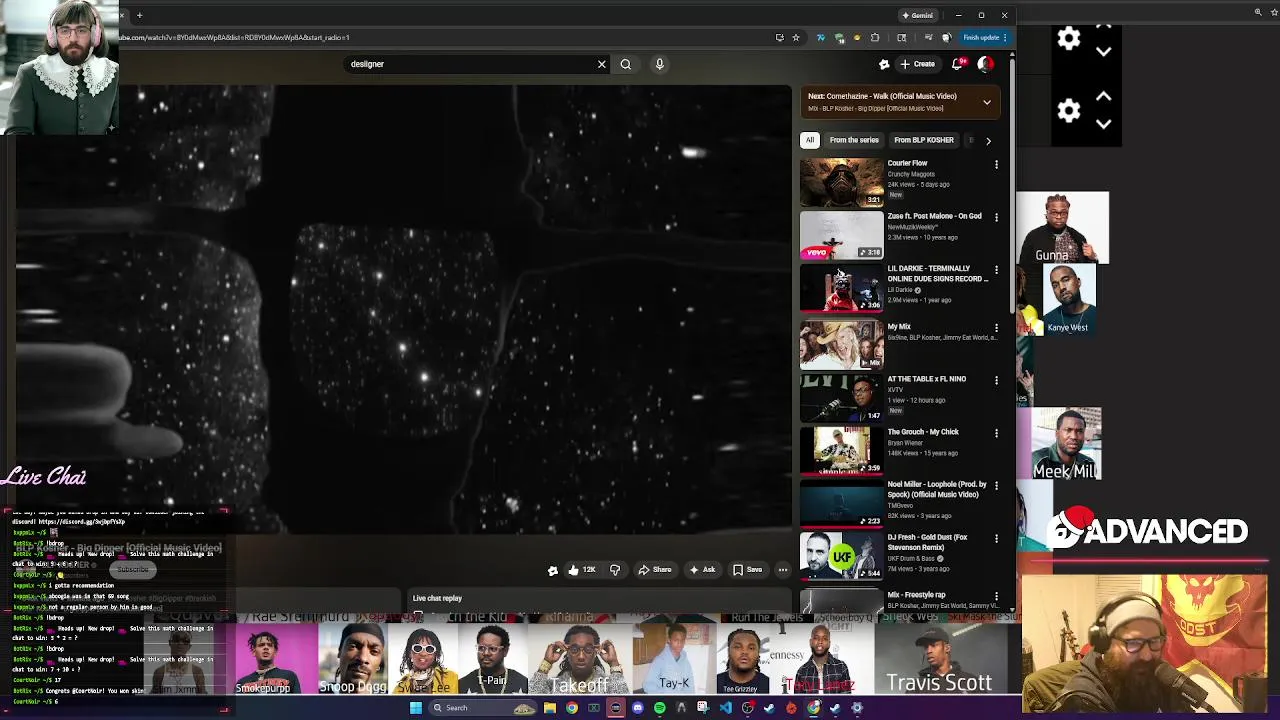The width and height of the screenshot is (1280, 720).
Task: Click the lower gear icon in the right window
Action: 1069,110
